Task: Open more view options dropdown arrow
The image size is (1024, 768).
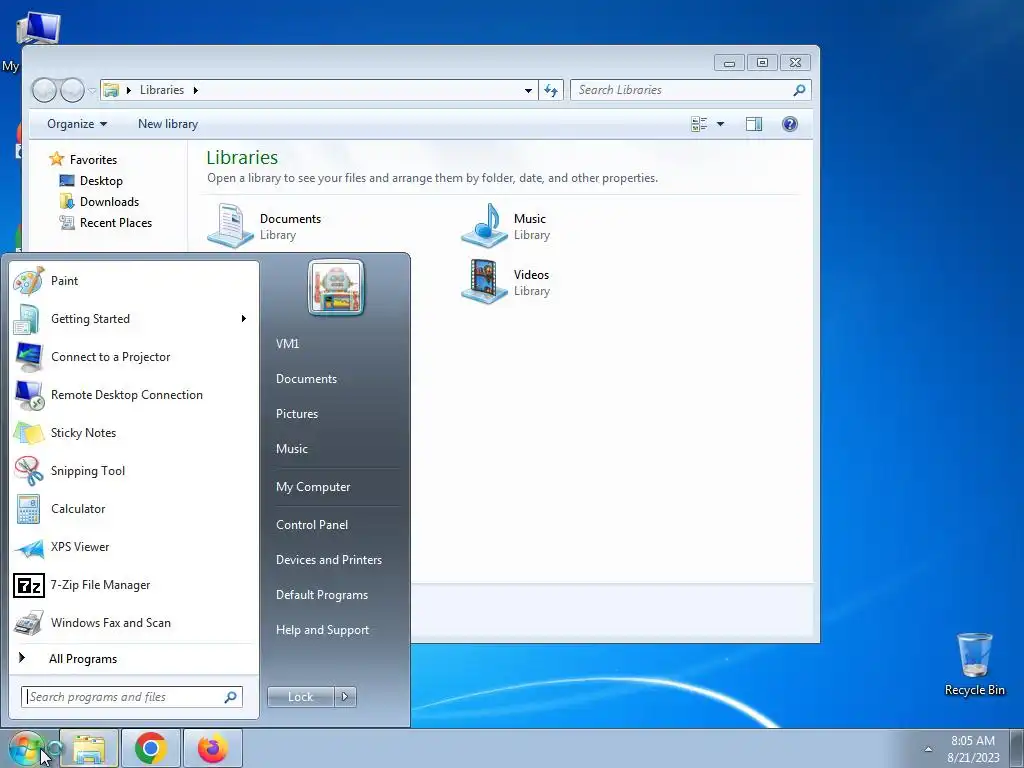Action: [720, 124]
